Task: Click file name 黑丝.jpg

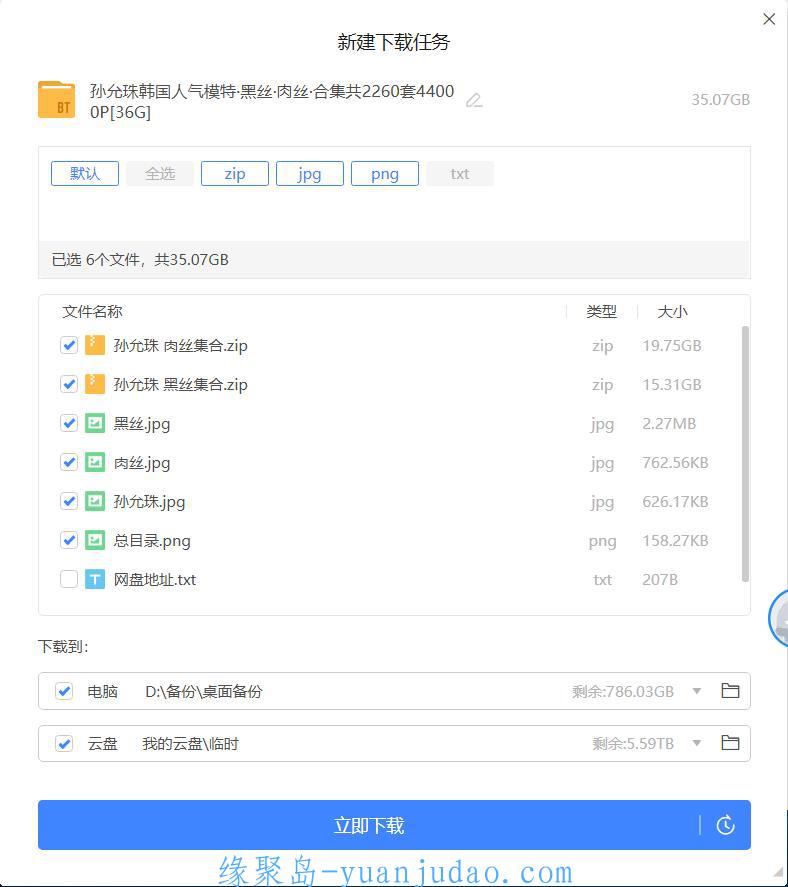Action: 141,424
